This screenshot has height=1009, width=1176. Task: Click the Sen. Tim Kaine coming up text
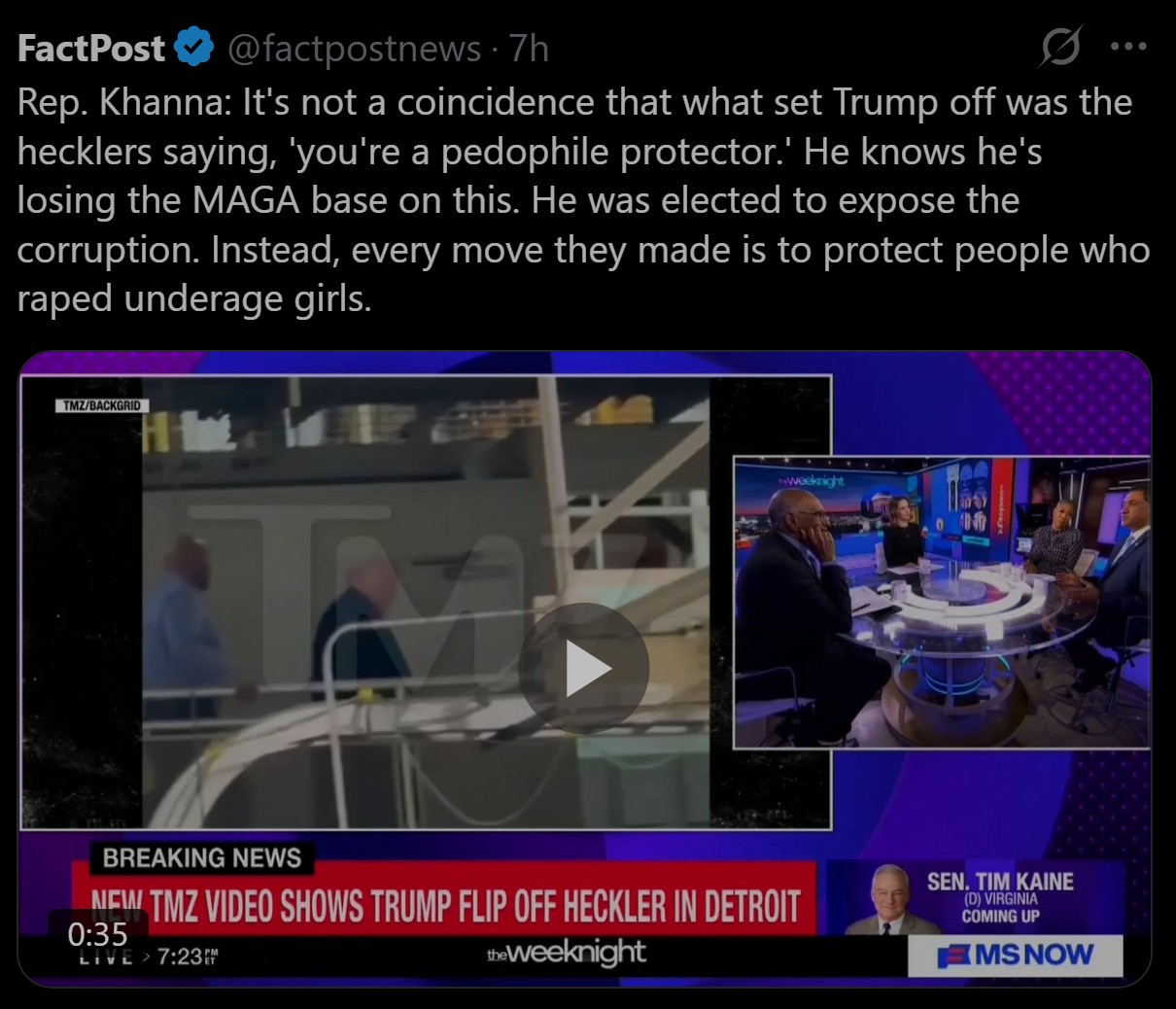(x=1000, y=896)
